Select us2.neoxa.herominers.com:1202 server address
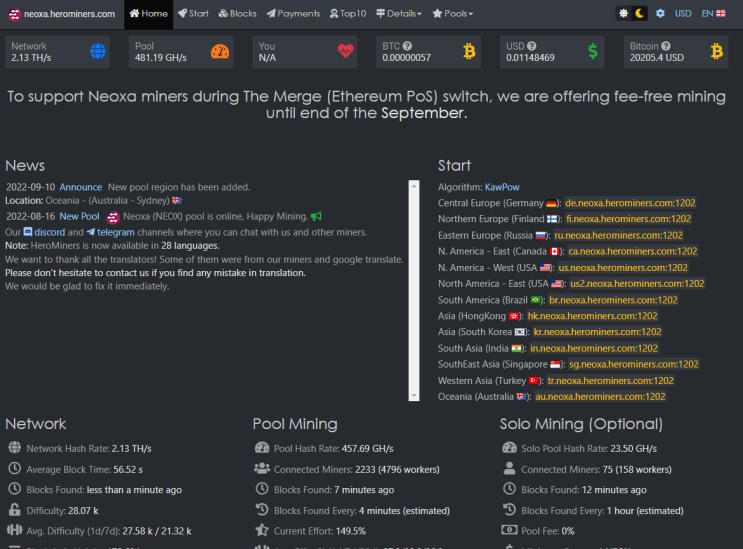Image resolution: width=743 pixels, height=549 pixels. pos(637,284)
